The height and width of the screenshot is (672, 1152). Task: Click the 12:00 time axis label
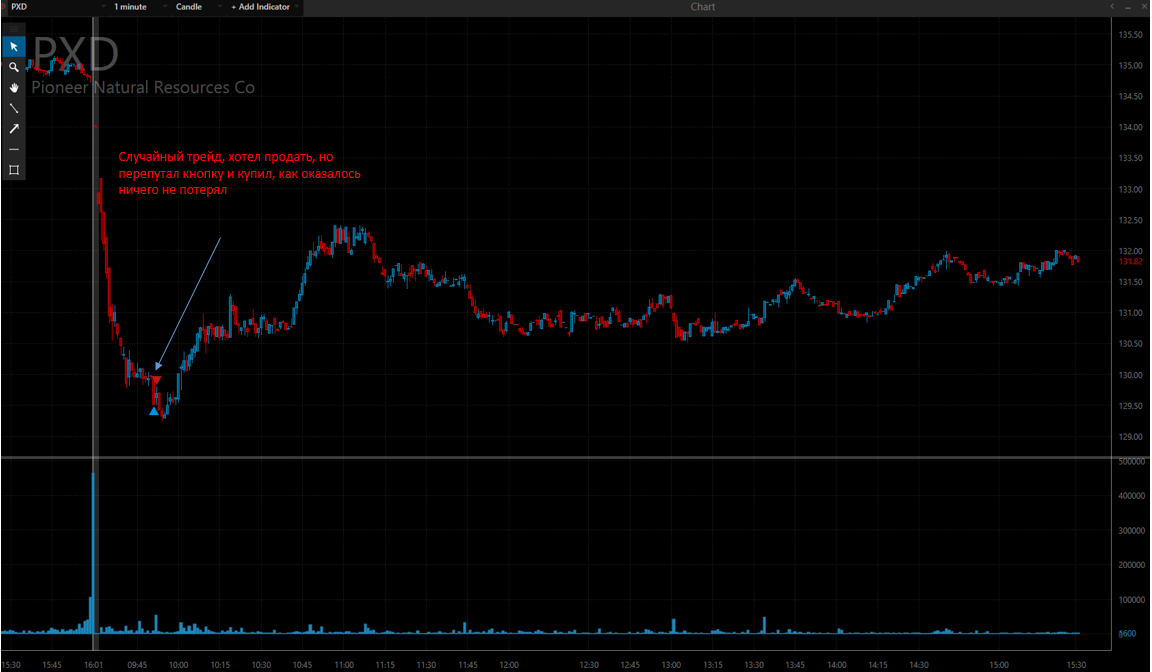click(509, 665)
